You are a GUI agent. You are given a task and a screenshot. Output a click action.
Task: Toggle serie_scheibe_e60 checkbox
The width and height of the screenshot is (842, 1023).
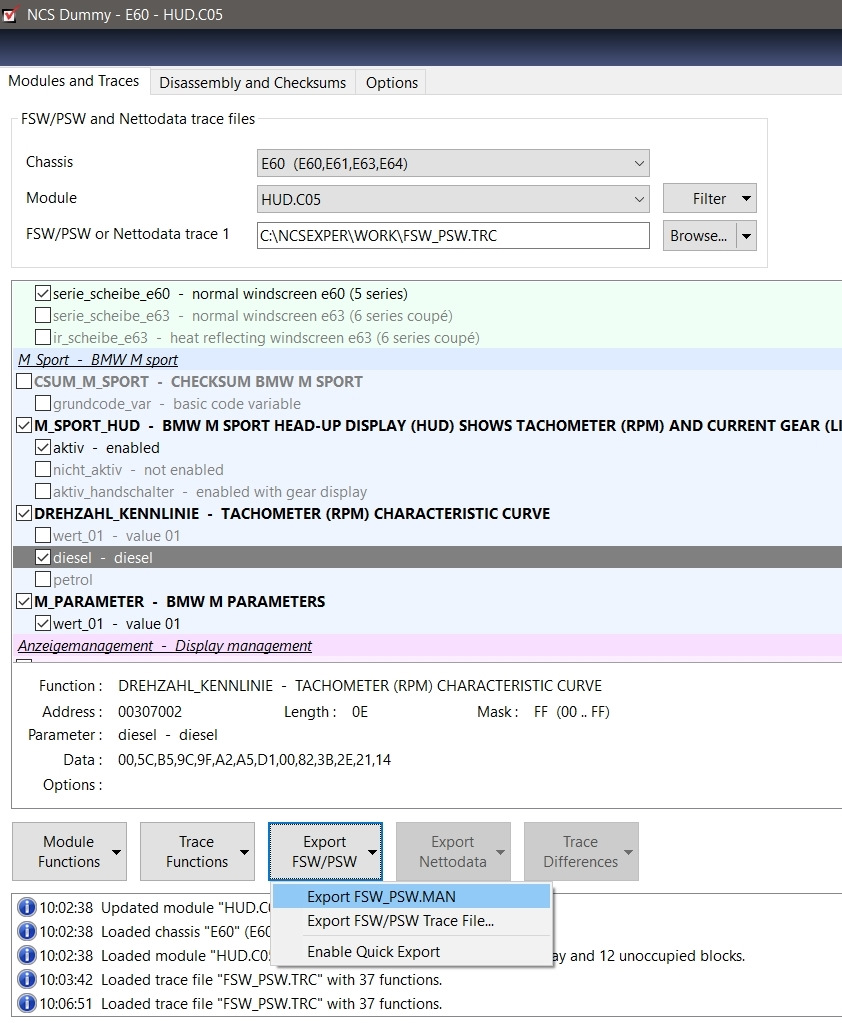pyautogui.click(x=43, y=293)
